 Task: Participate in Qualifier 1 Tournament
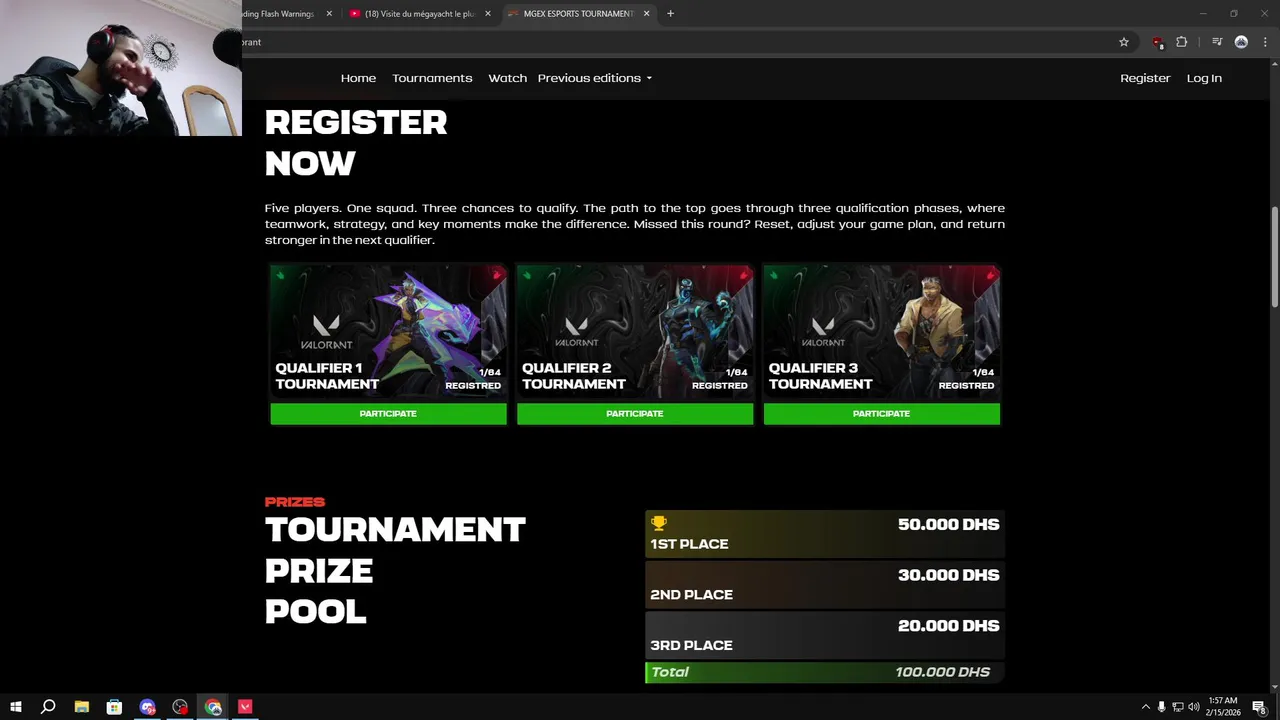click(x=388, y=414)
